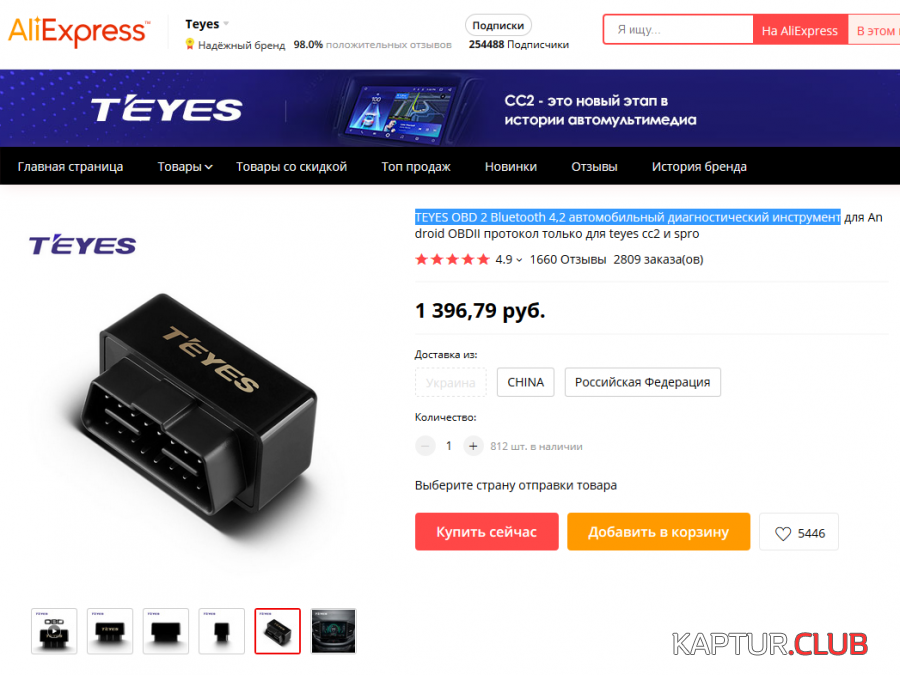Click Добавить в корзину button

(658, 532)
